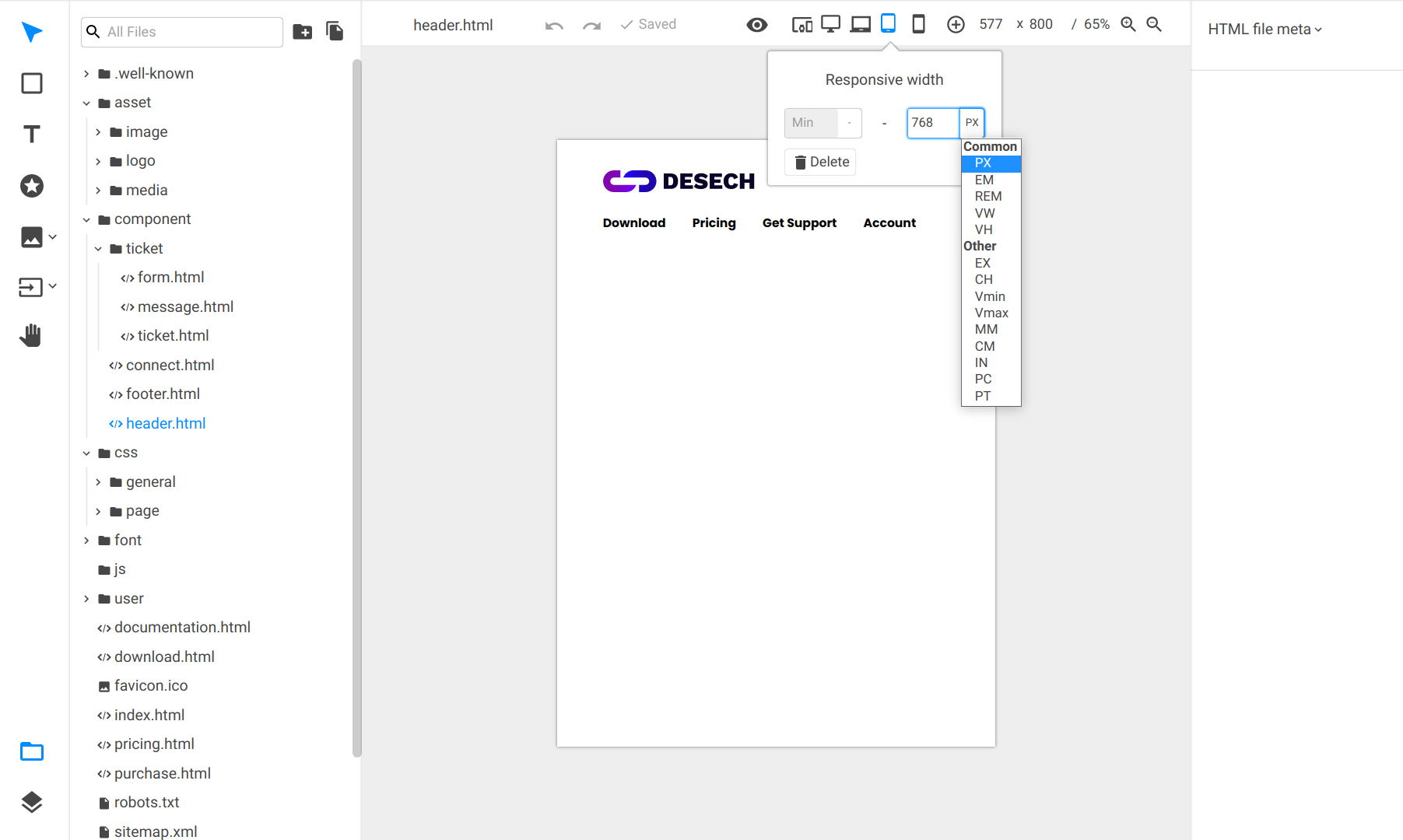Click the Pricing nav link in canvas
This screenshot has height=840, width=1403.
click(x=714, y=223)
